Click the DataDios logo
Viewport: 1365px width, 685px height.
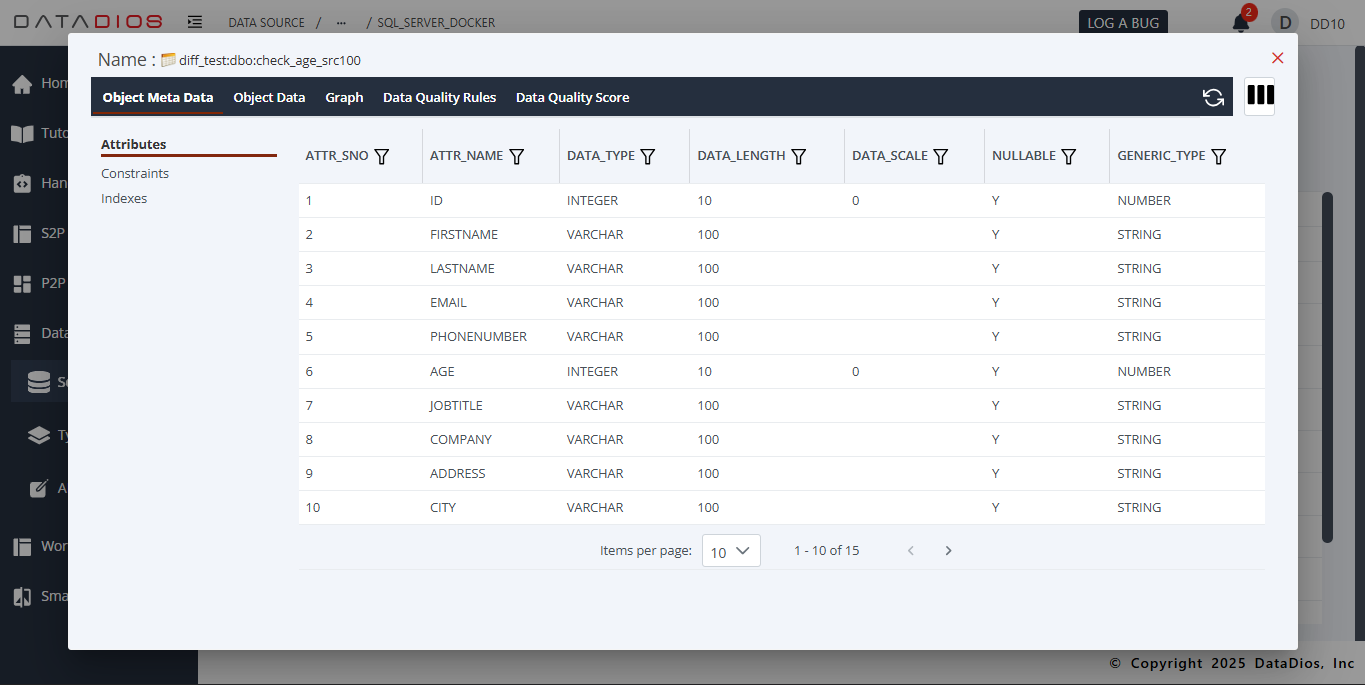click(x=87, y=20)
